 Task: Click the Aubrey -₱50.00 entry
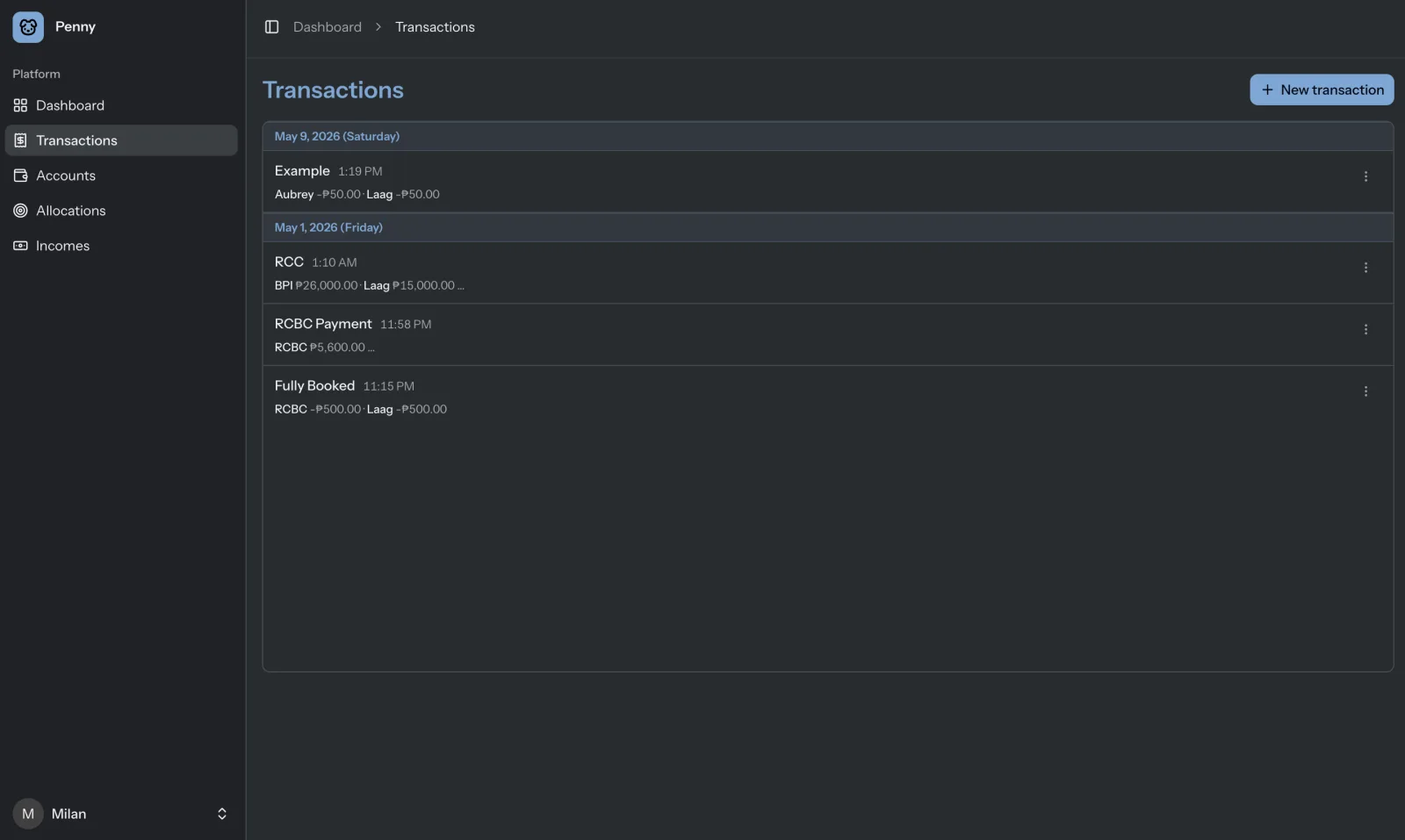coord(318,195)
